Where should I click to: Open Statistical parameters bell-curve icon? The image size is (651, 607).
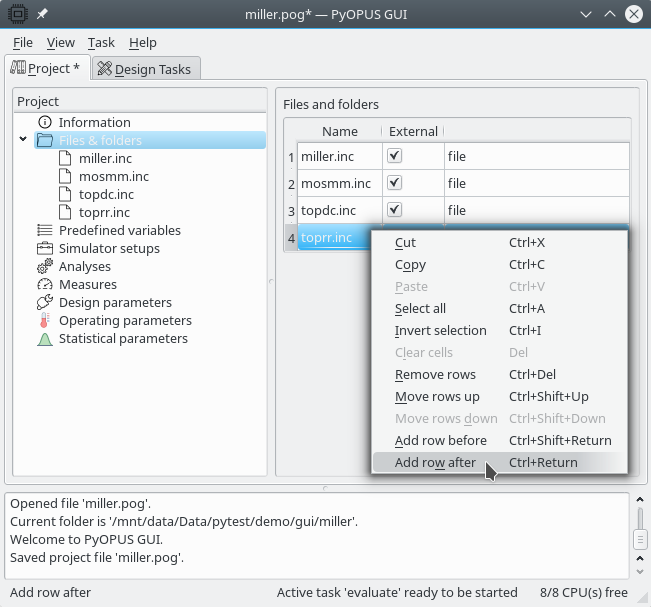[x=44, y=339]
